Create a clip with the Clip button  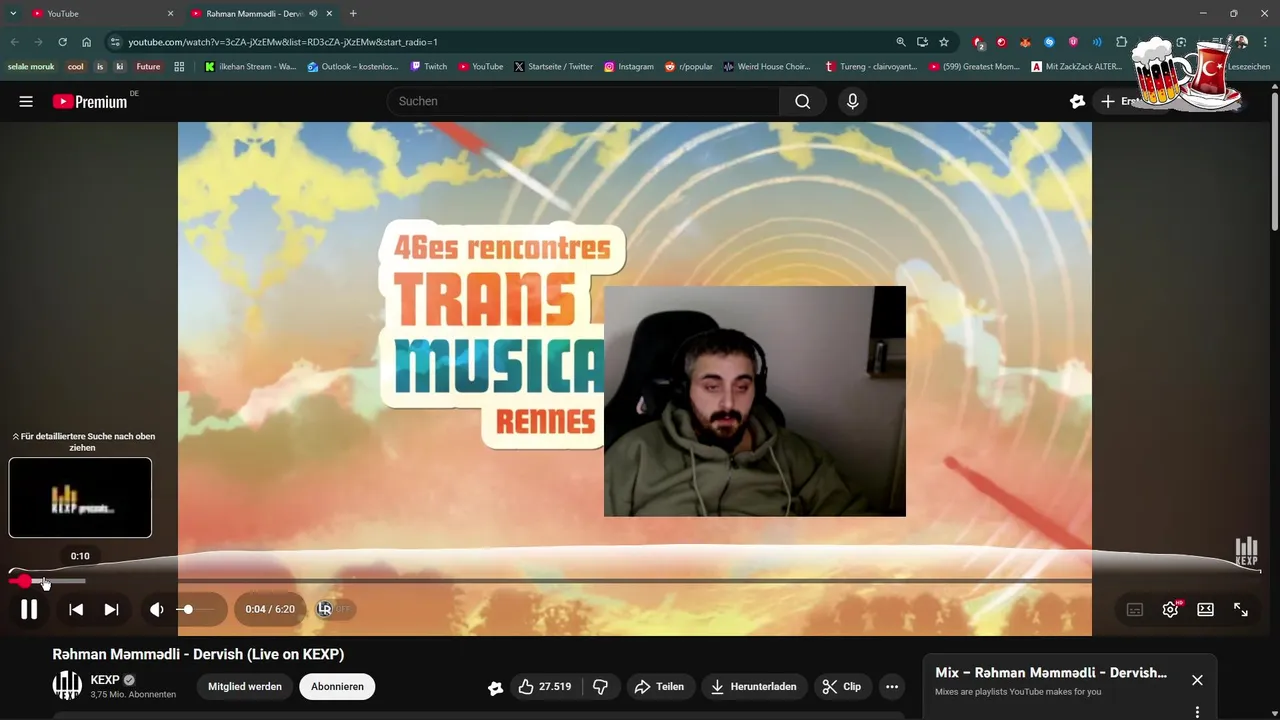coord(841,686)
